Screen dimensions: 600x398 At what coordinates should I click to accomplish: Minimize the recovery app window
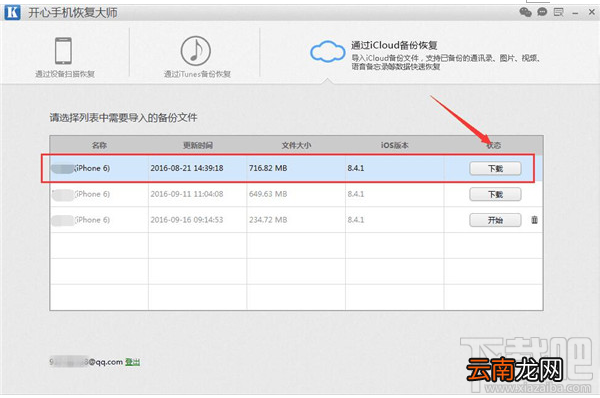575,13
